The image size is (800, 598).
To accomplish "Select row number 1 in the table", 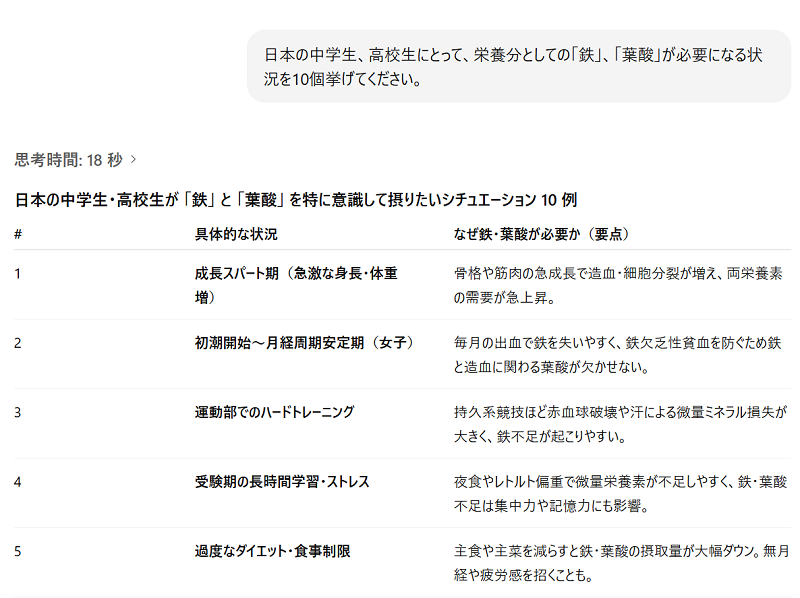I will tap(18, 273).
